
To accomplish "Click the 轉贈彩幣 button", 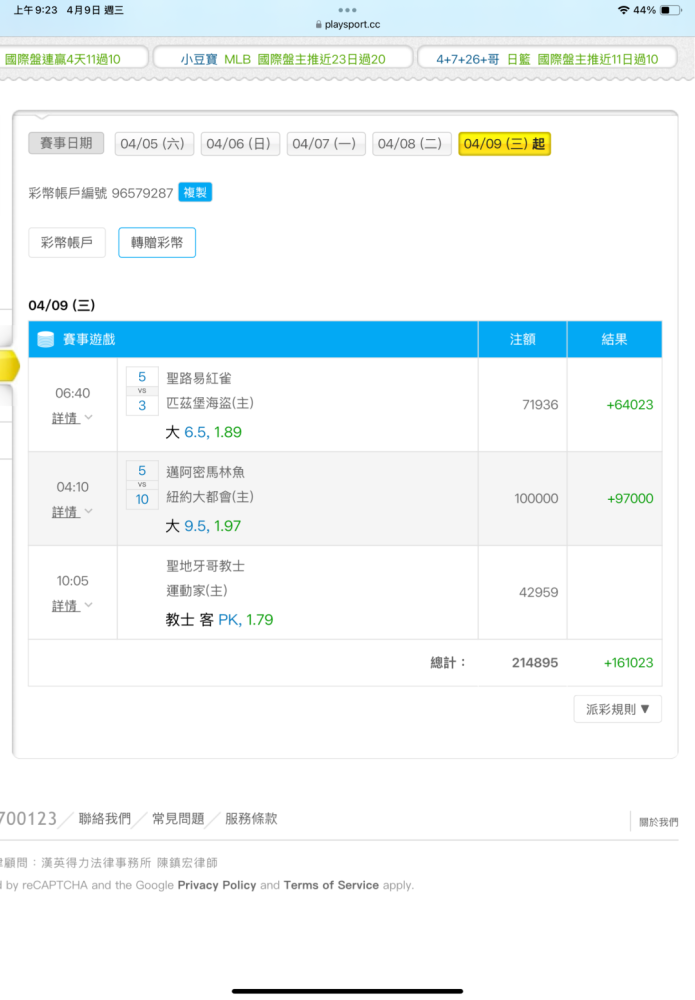I will (x=157, y=243).
